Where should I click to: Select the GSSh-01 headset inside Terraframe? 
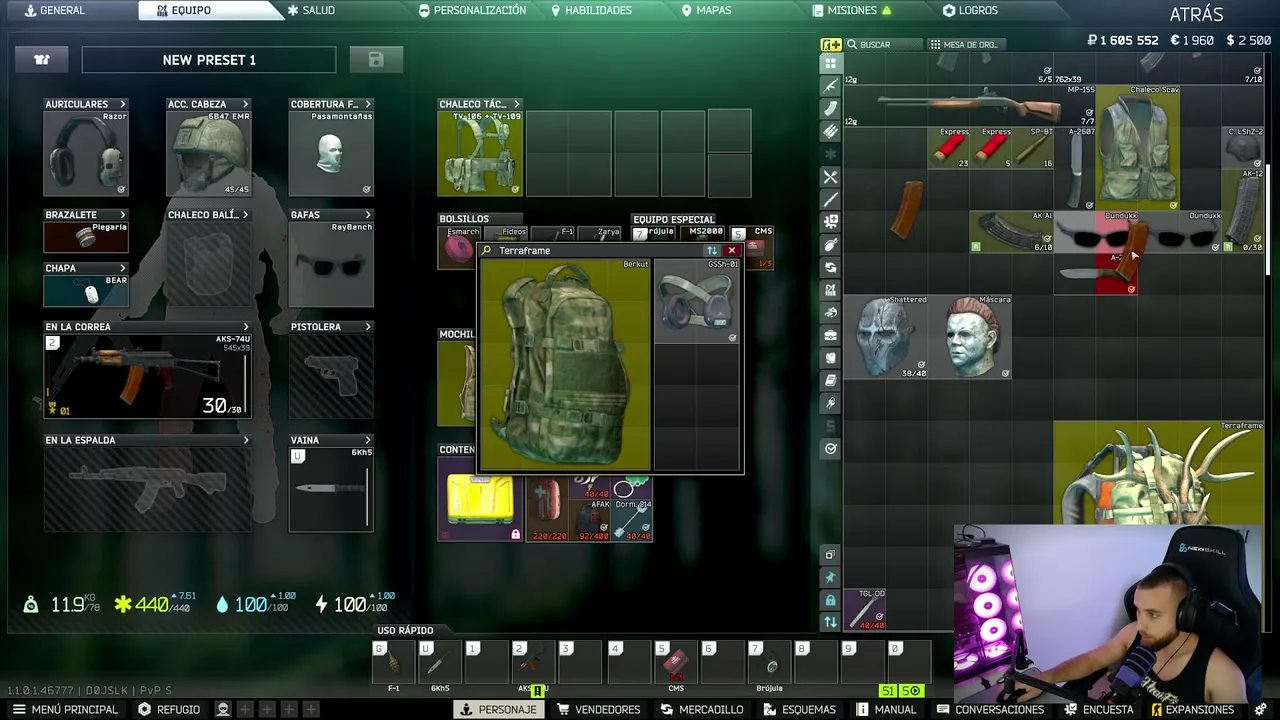click(x=696, y=301)
